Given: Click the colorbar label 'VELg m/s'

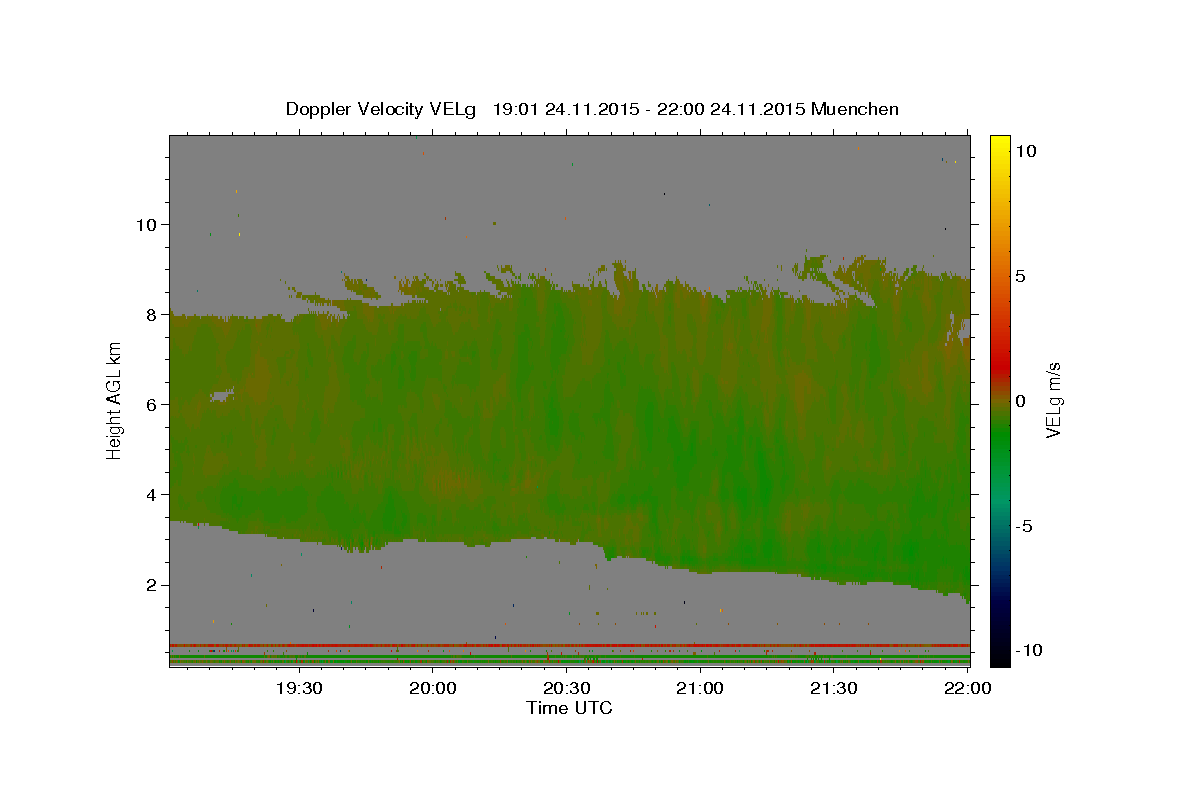Looking at the screenshot, I should point(1054,400).
